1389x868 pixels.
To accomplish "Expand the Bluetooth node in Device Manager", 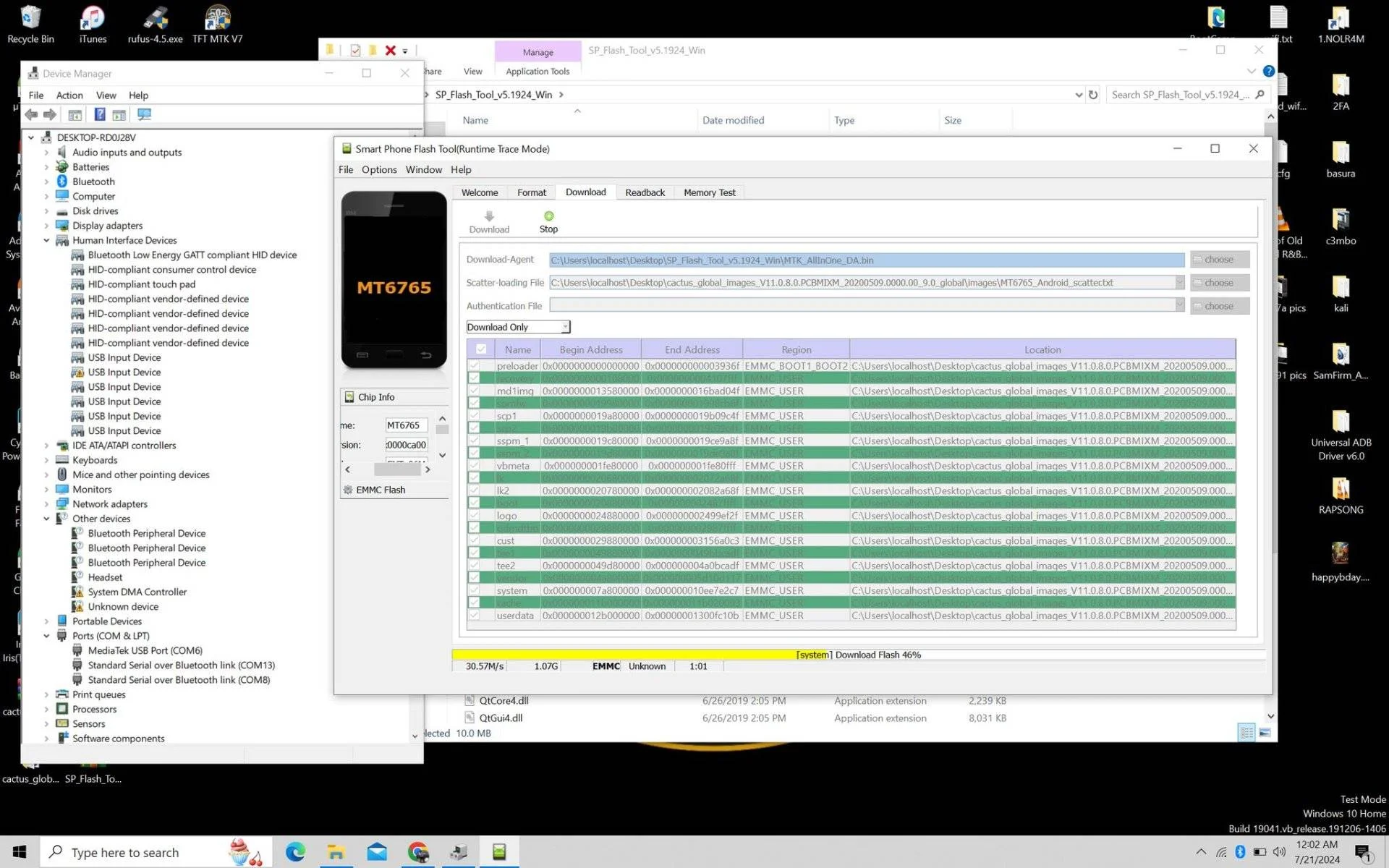I will (x=46, y=182).
